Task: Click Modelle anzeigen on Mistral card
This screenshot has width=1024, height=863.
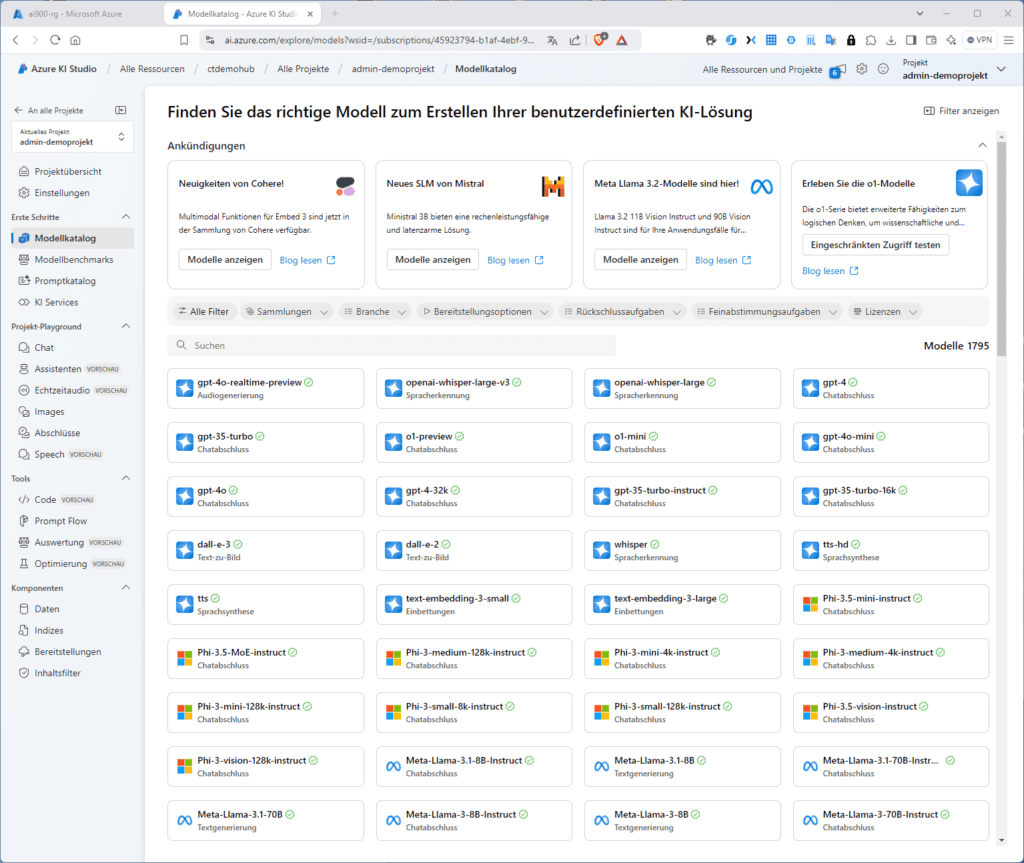Action: [x=432, y=259]
